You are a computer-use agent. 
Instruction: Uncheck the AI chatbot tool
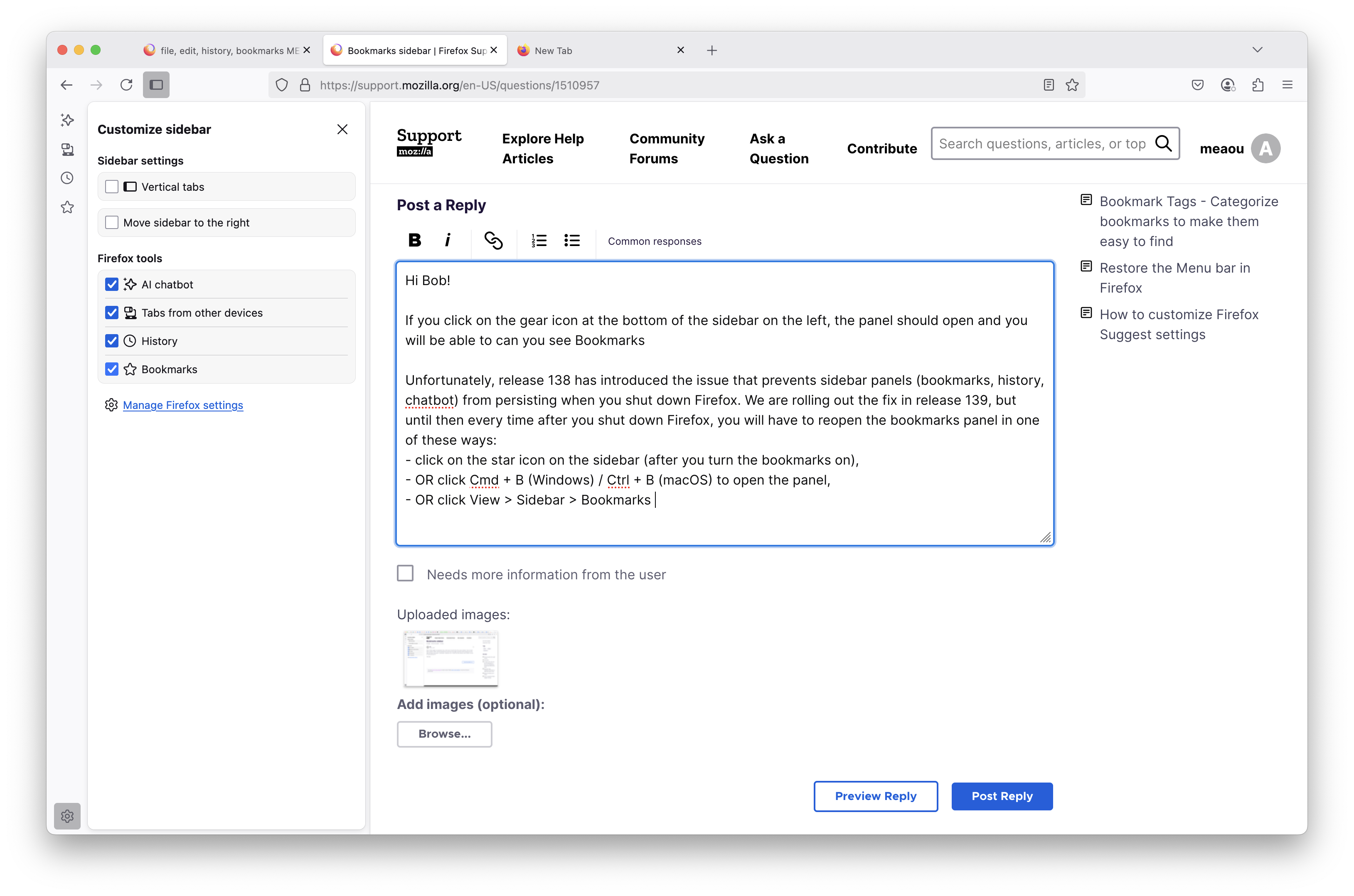(112, 285)
